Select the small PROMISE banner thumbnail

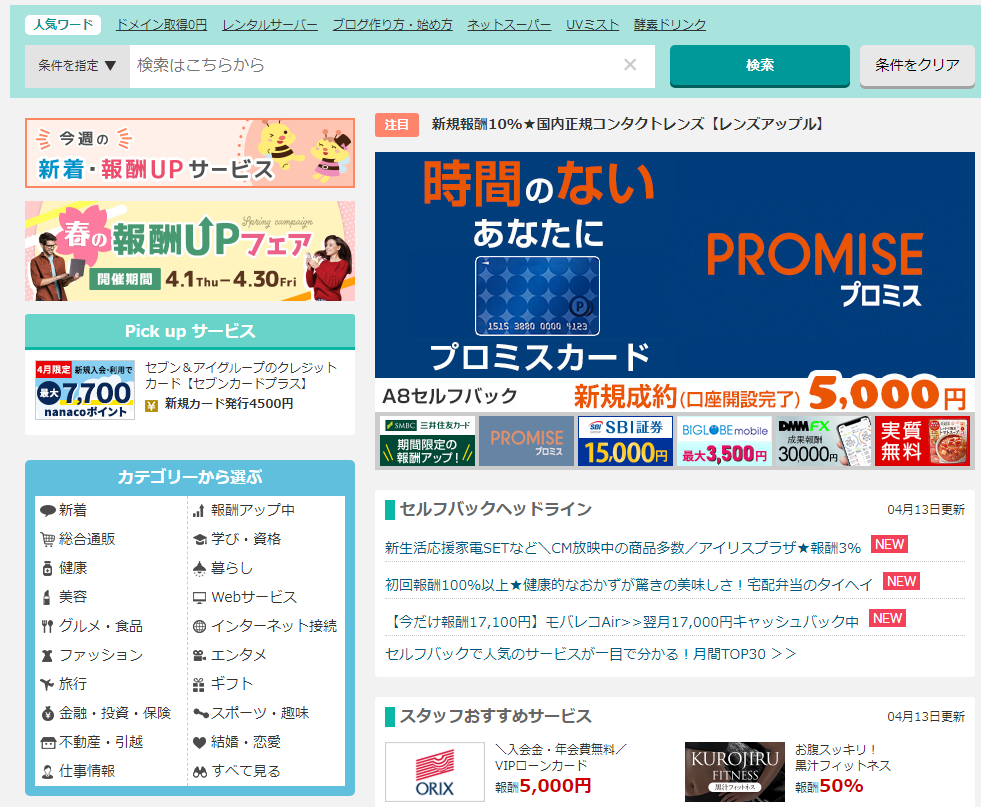click(526, 441)
